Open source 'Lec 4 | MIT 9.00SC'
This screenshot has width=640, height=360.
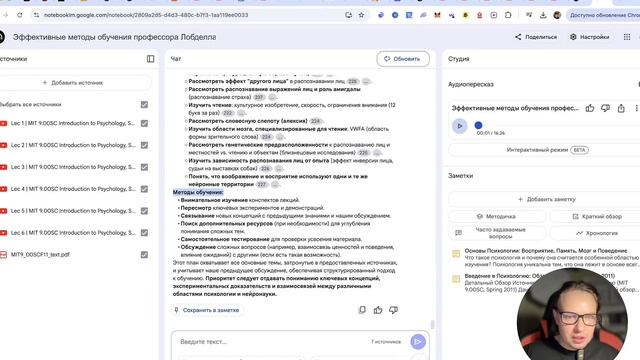click(73, 189)
